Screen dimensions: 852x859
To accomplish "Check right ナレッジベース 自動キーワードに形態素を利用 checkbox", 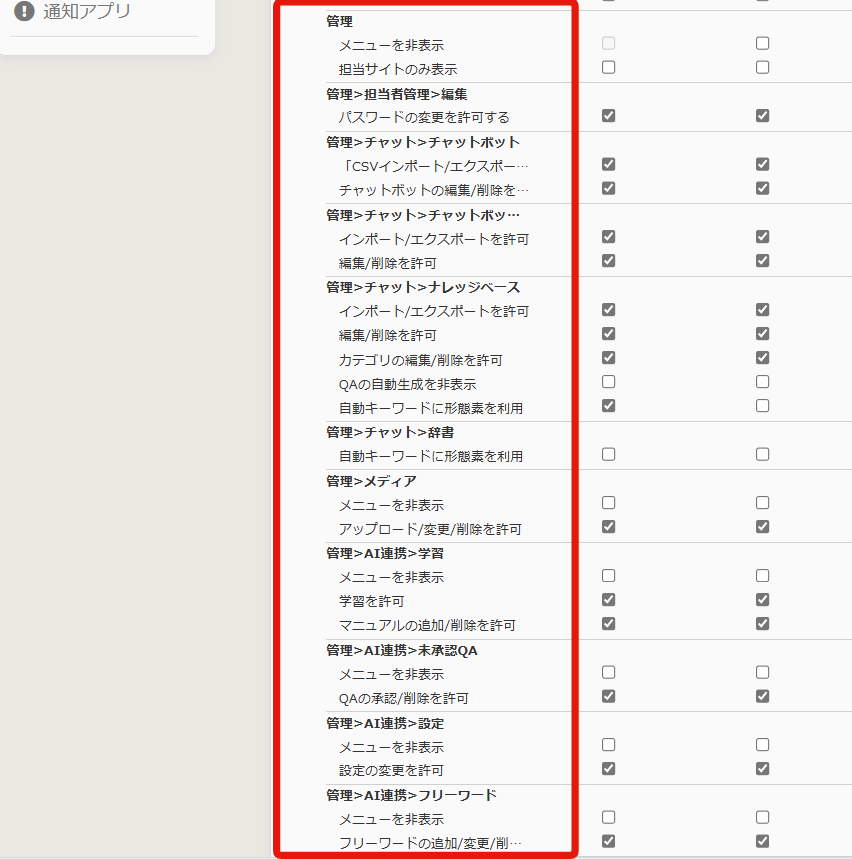I will click(x=762, y=406).
